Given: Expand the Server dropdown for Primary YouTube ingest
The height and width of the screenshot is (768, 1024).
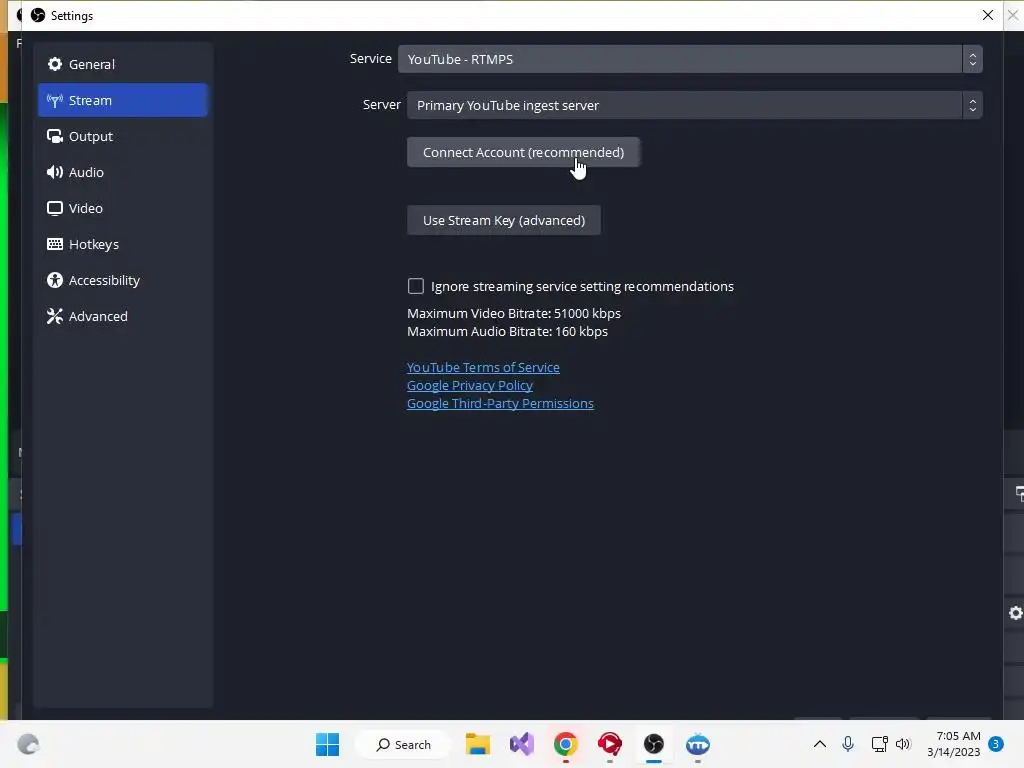Looking at the screenshot, I should click(694, 105).
